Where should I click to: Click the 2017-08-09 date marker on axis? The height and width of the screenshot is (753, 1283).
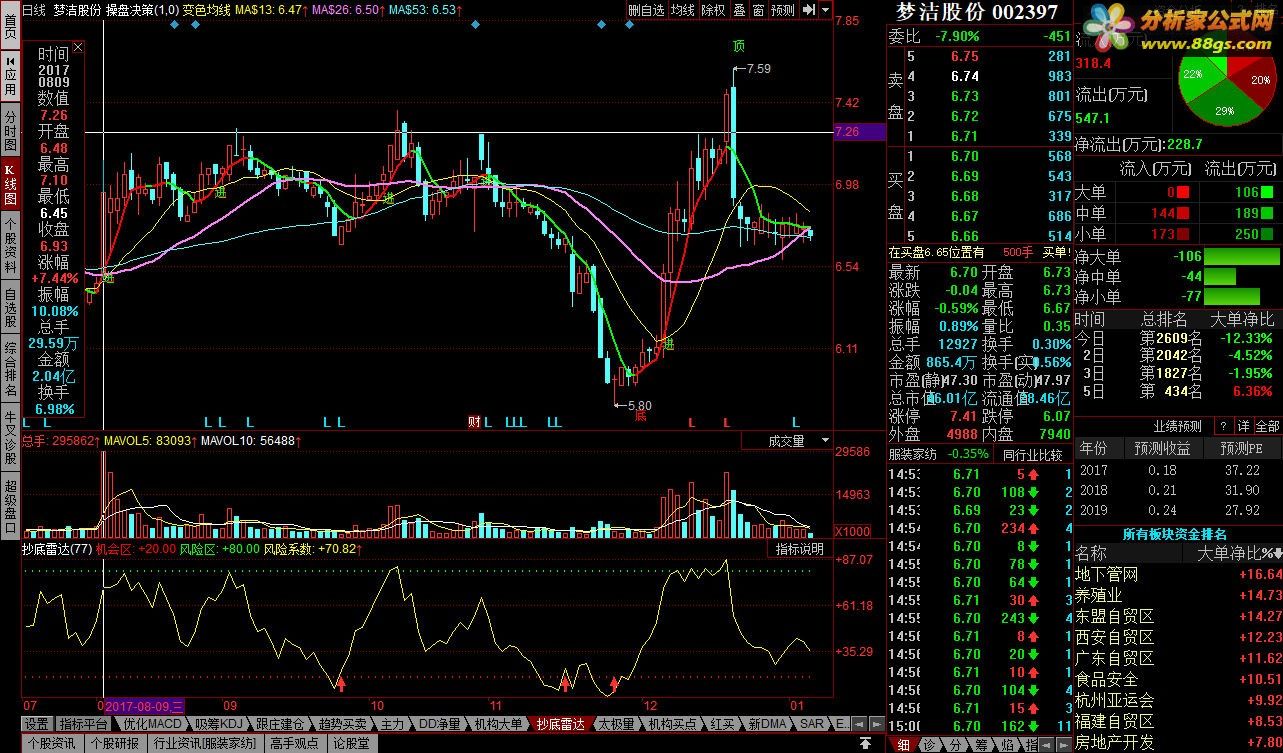click(x=145, y=706)
